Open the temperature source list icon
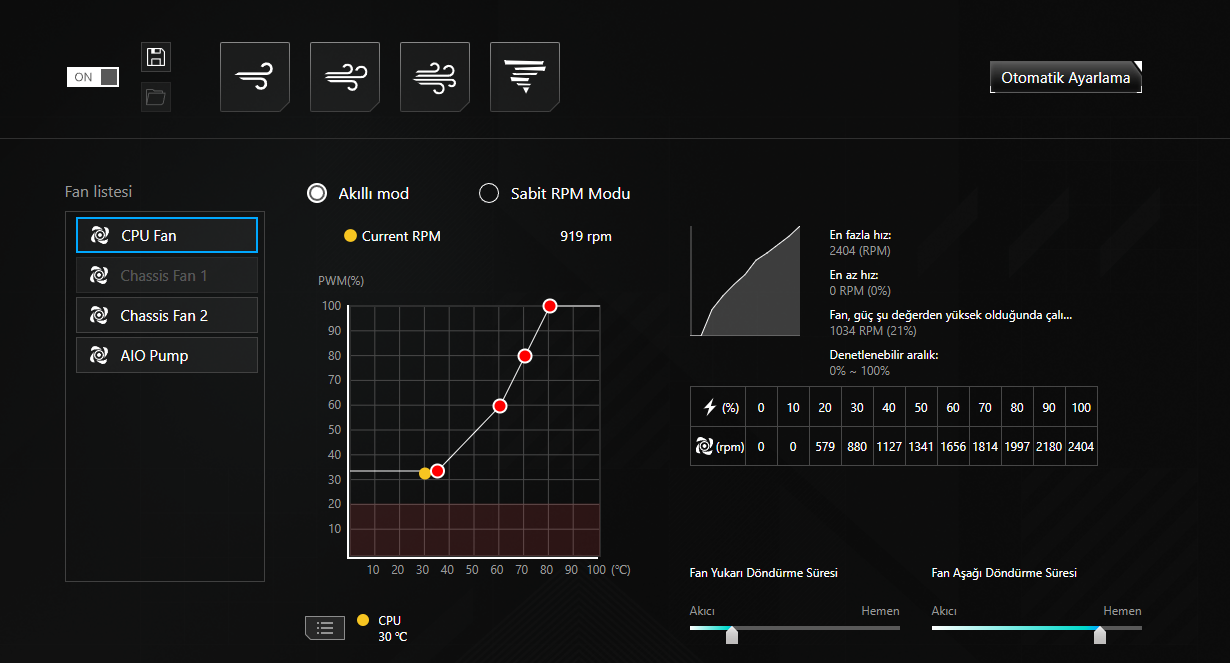Image resolution: width=1230 pixels, height=663 pixels. [x=324, y=628]
